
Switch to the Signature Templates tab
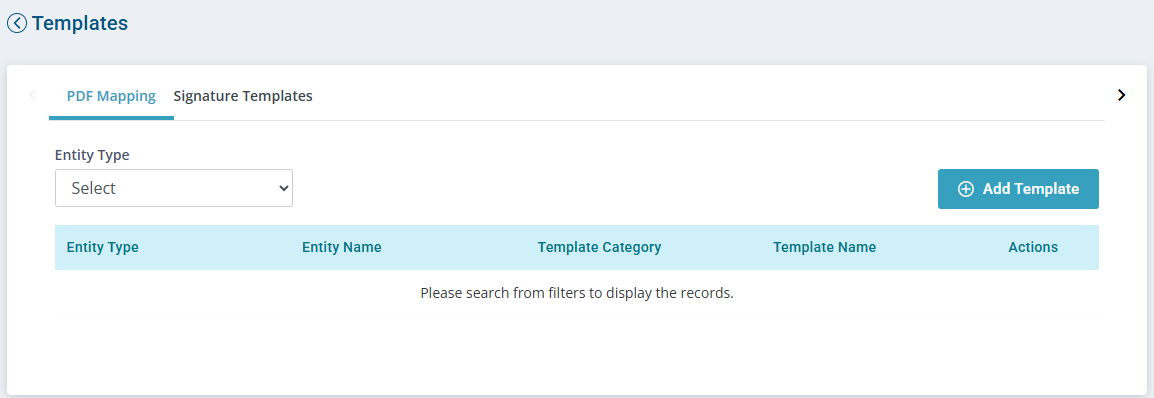click(243, 96)
